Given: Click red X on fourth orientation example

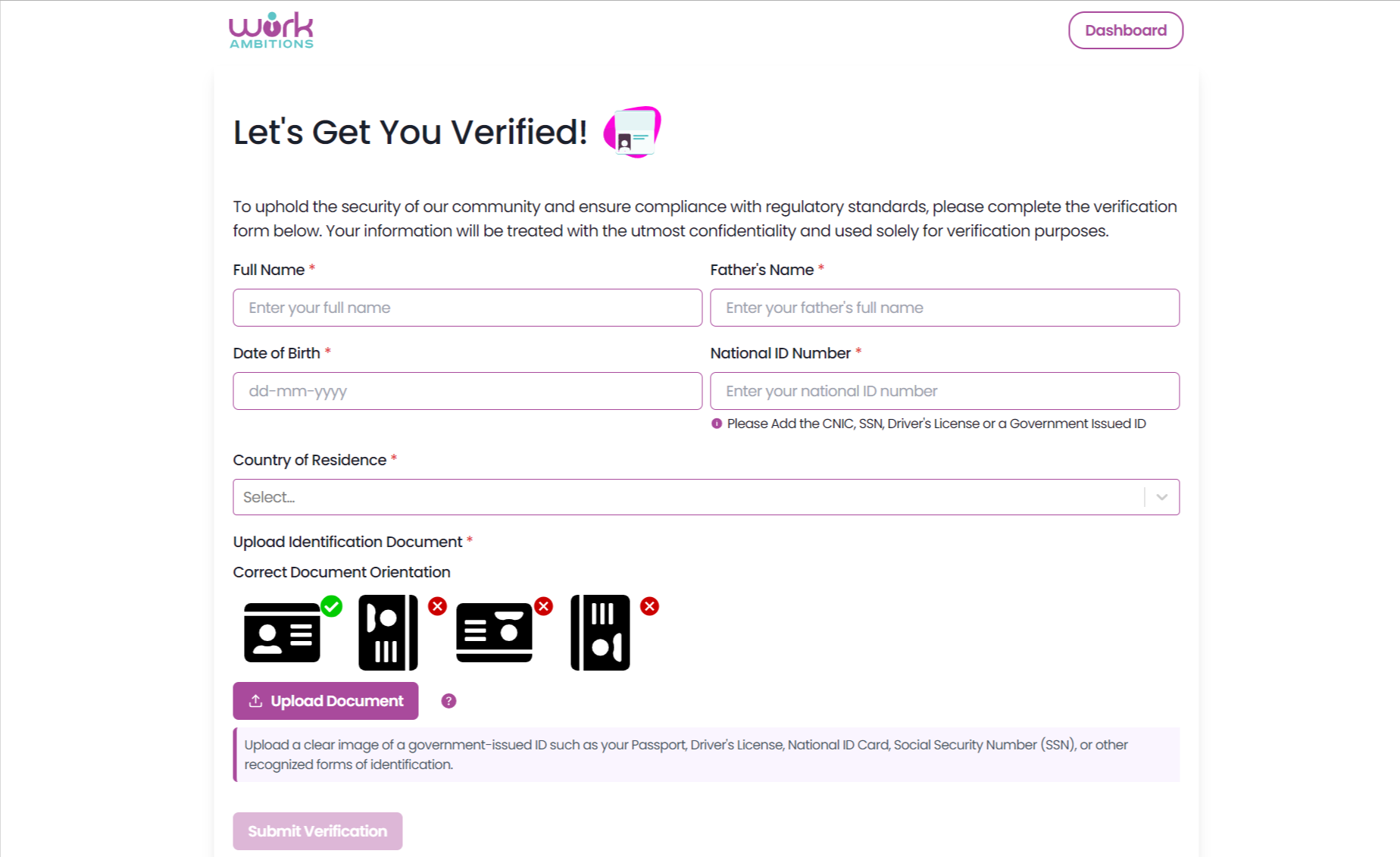Looking at the screenshot, I should (x=649, y=606).
